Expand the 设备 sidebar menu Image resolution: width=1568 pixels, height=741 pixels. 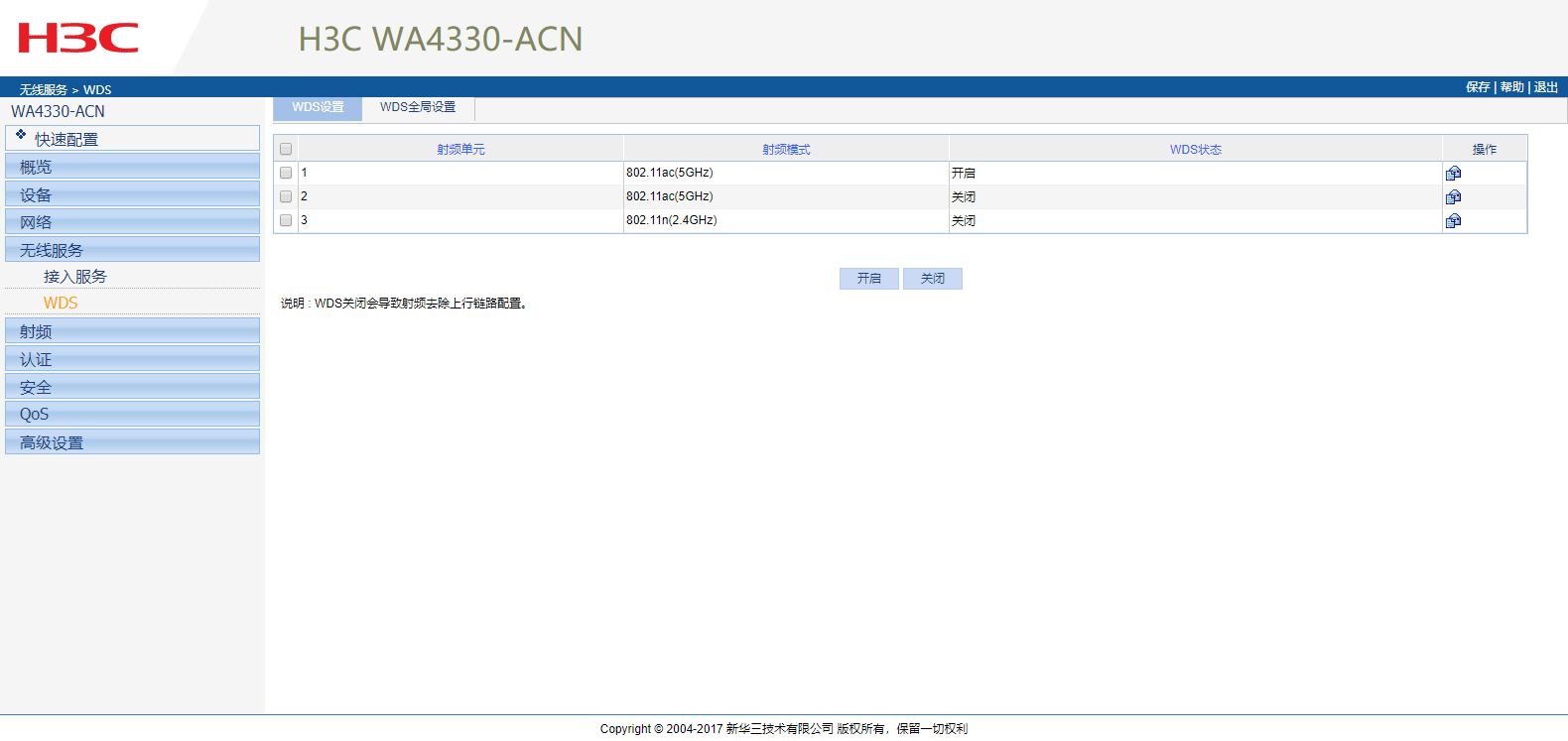coord(132,194)
